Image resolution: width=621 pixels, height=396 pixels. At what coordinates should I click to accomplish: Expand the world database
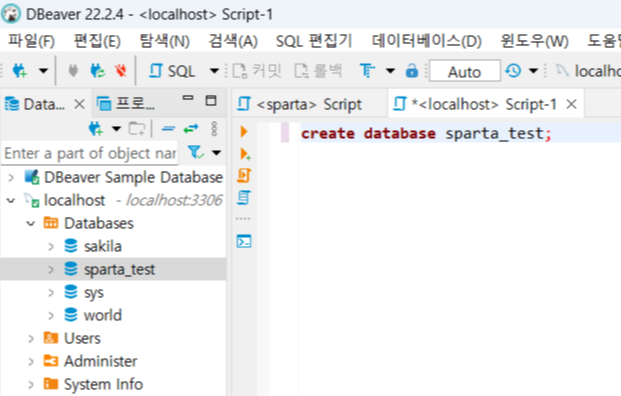click(x=51, y=316)
